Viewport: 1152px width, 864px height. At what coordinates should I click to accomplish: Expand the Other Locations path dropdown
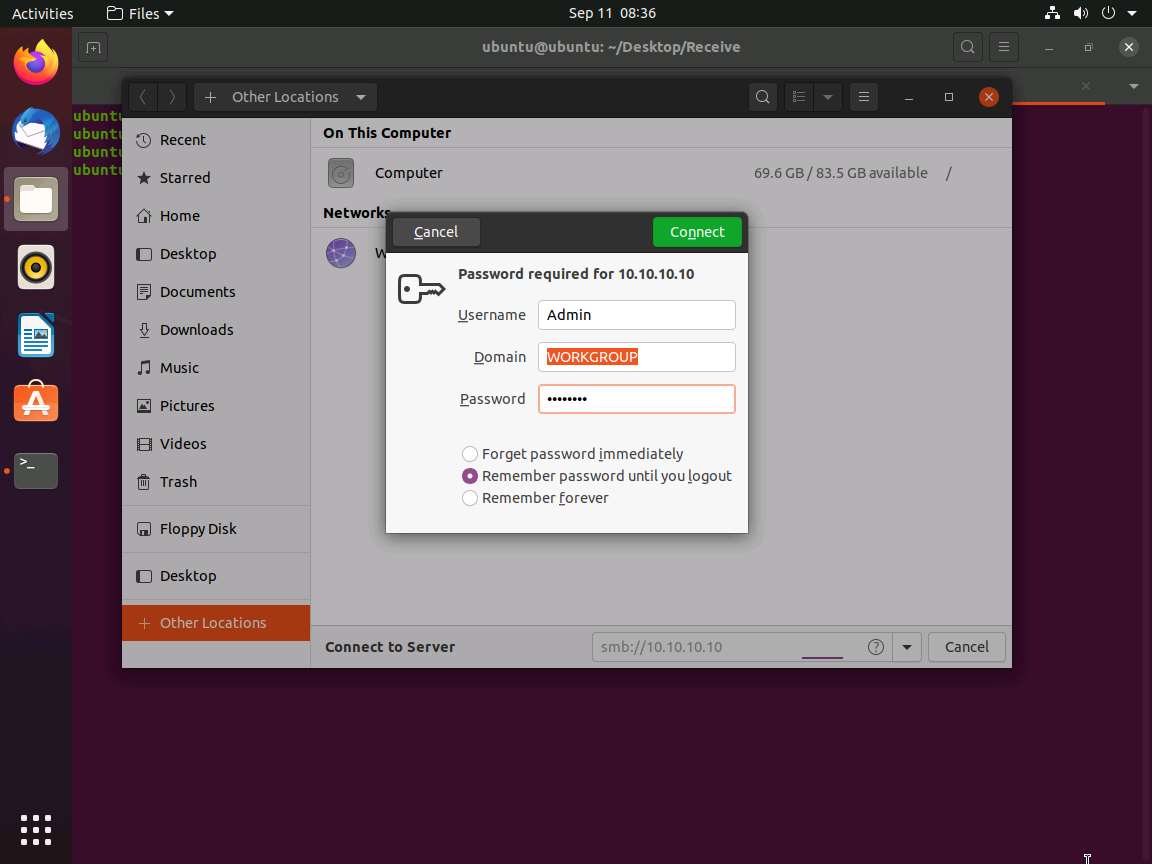[x=361, y=97]
